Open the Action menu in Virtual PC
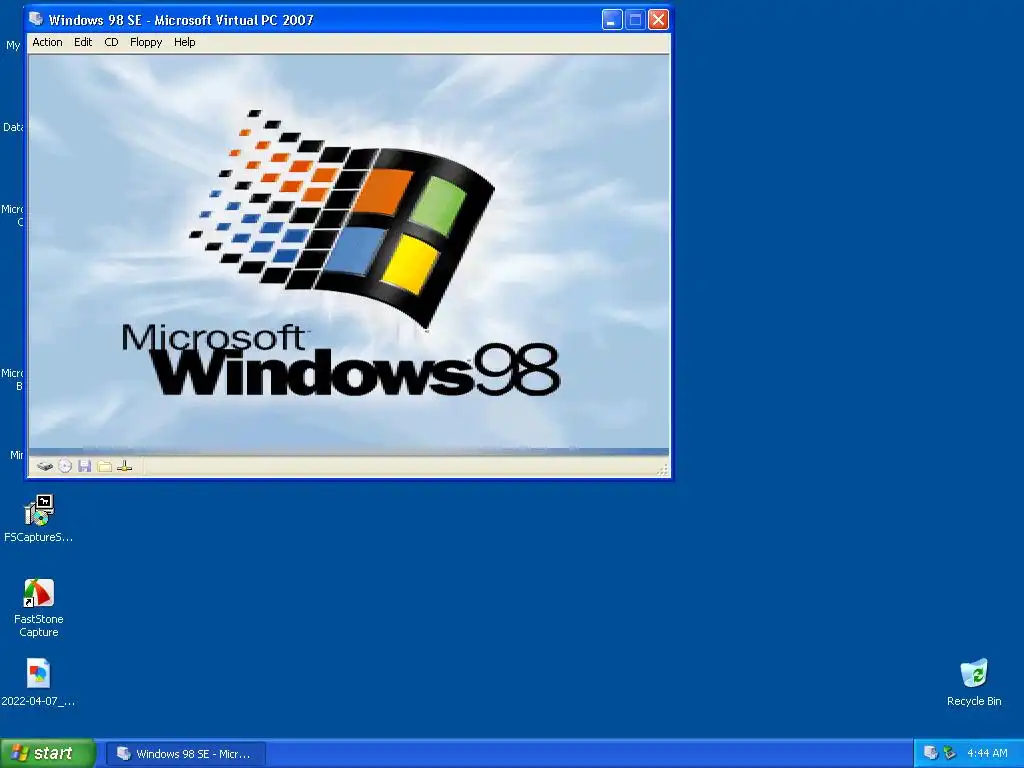1024x768 pixels. pos(47,42)
